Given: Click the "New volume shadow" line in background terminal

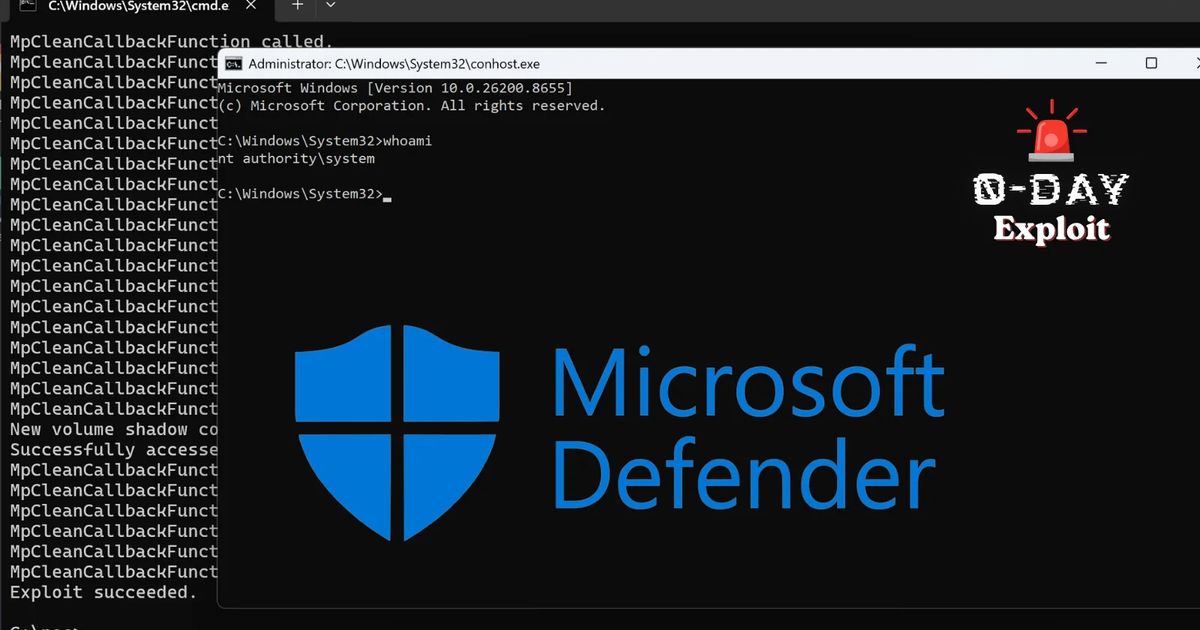Looking at the screenshot, I should click(113, 429).
